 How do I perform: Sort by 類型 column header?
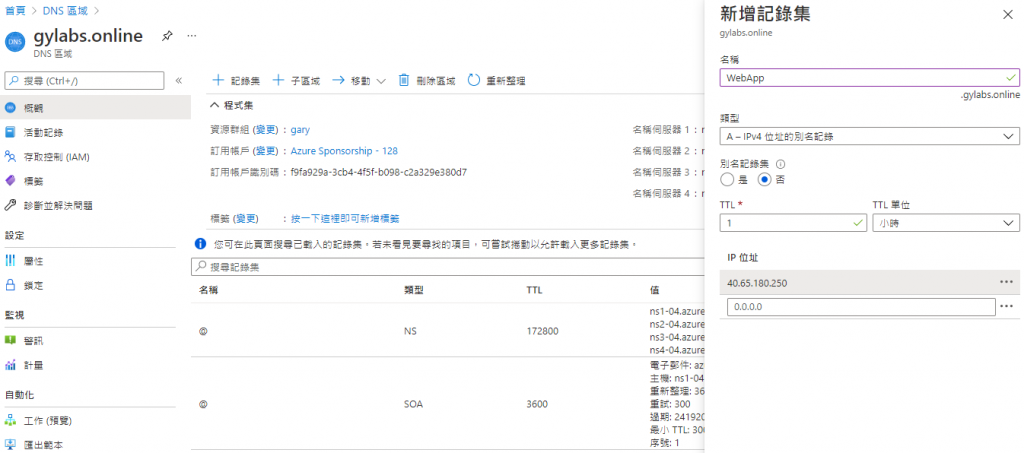(414, 290)
